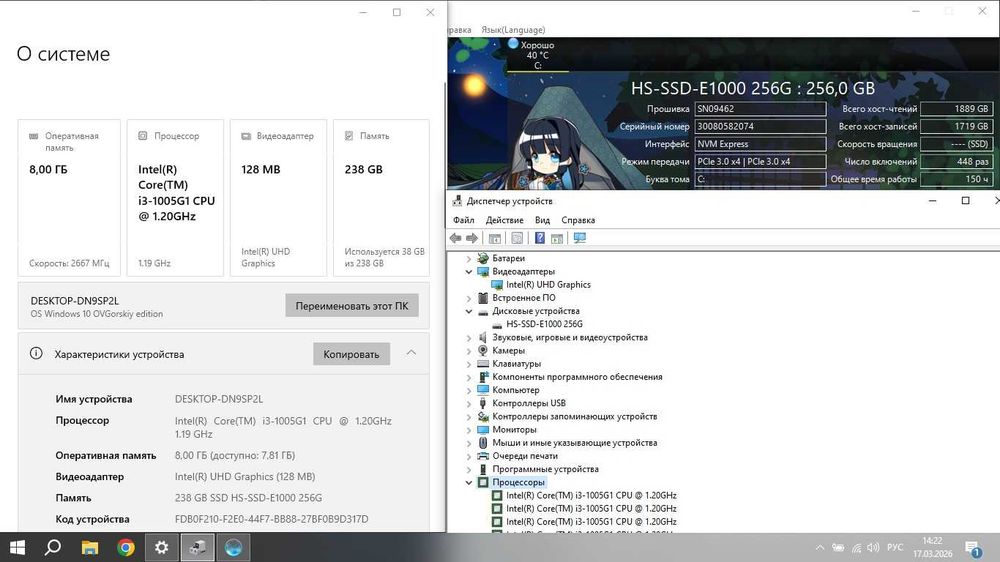Open Вид menu in Device Manager
1000x562 pixels.
[542, 220]
